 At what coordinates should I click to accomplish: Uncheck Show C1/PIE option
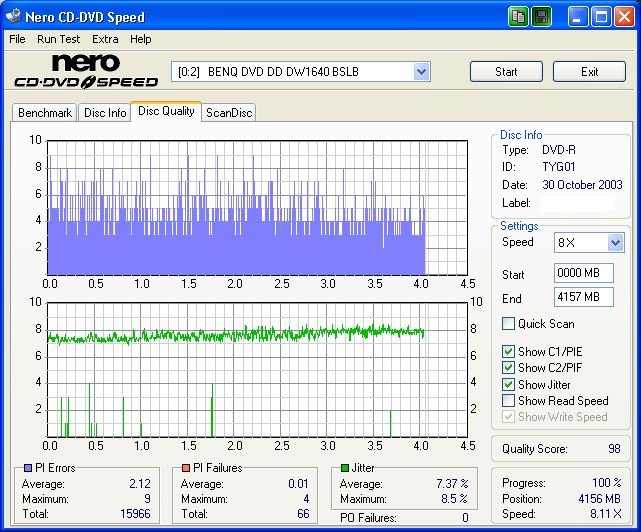coord(509,351)
